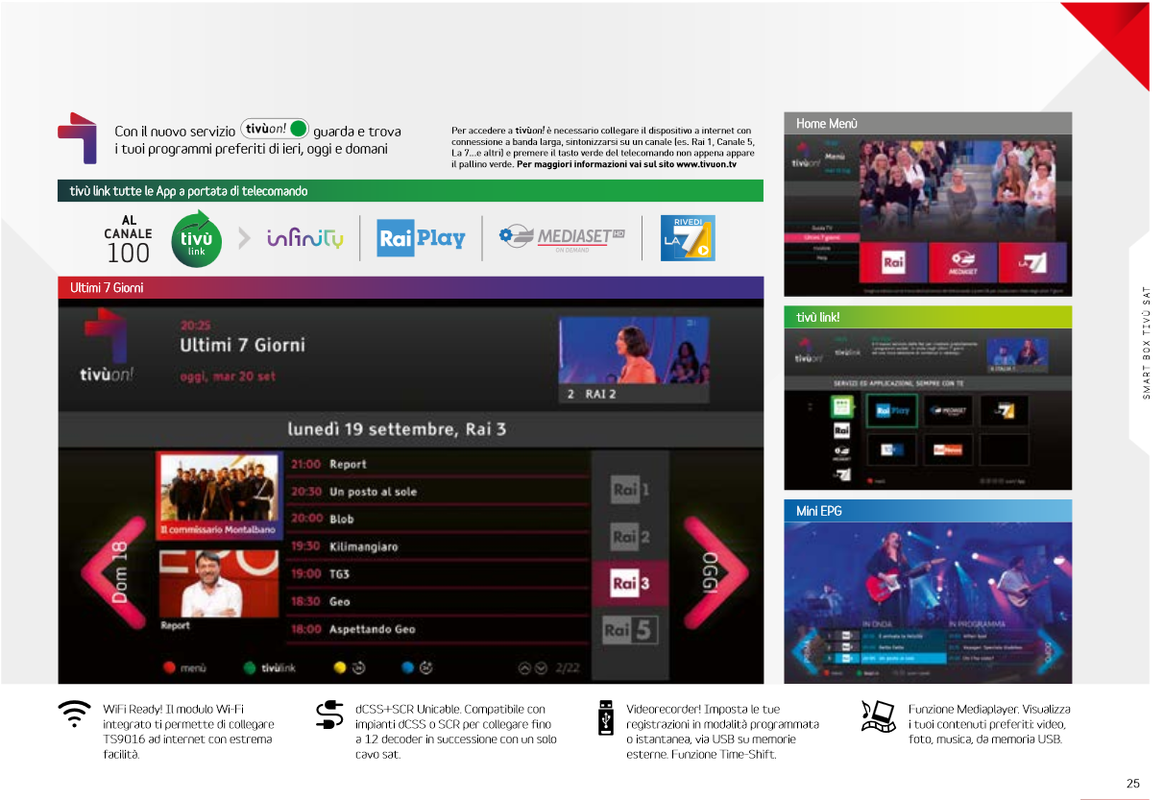Select the highlighted Rai 3 channel logo
This screenshot has width=1164, height=800.
tap(630, 583)
